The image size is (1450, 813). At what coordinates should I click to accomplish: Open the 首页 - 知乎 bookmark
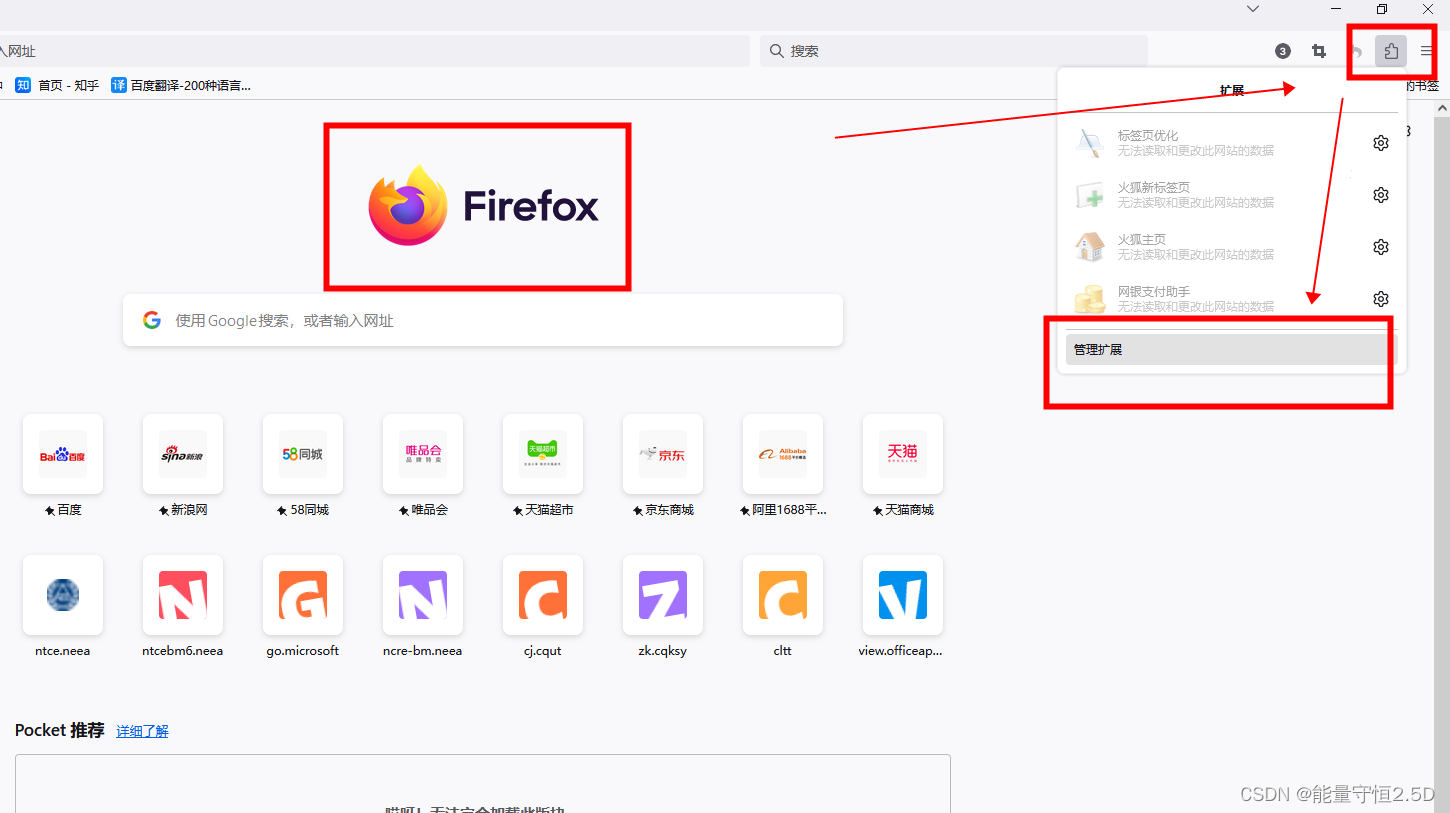coord(57,85)
